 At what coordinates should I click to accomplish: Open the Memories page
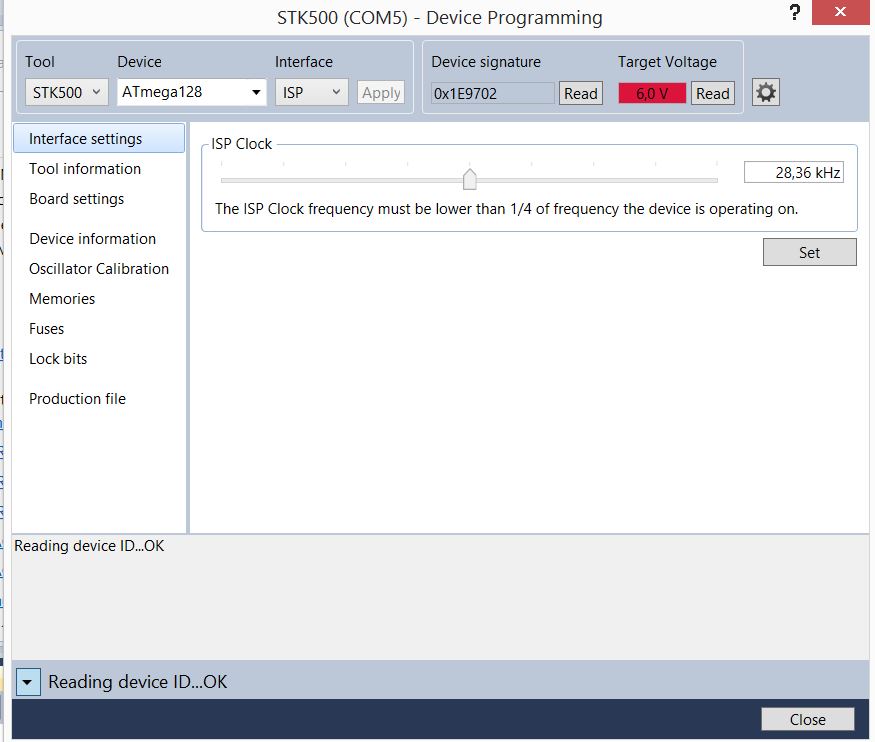pos(62,299)
